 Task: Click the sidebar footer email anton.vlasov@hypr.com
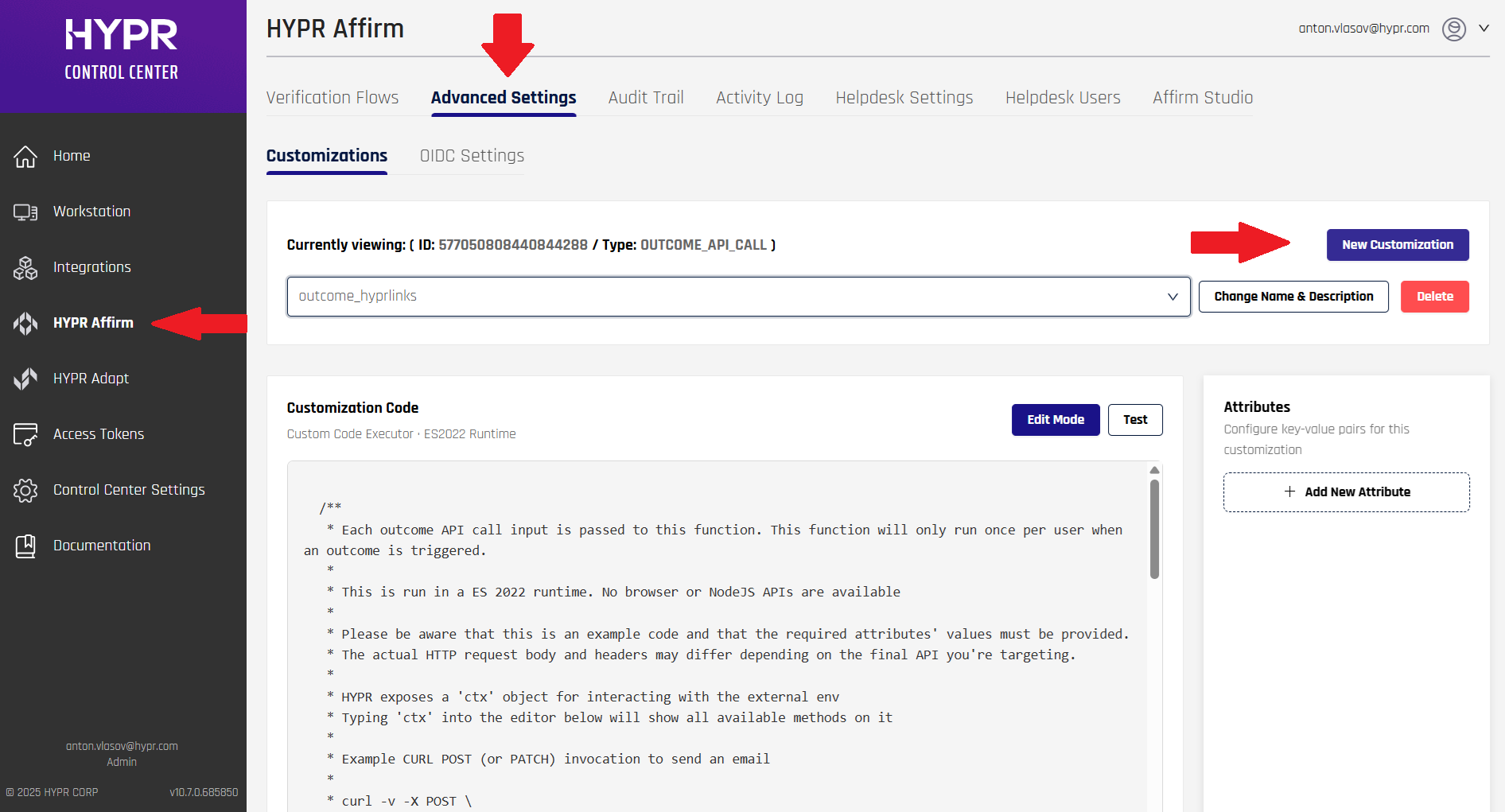tap(122, 746)
